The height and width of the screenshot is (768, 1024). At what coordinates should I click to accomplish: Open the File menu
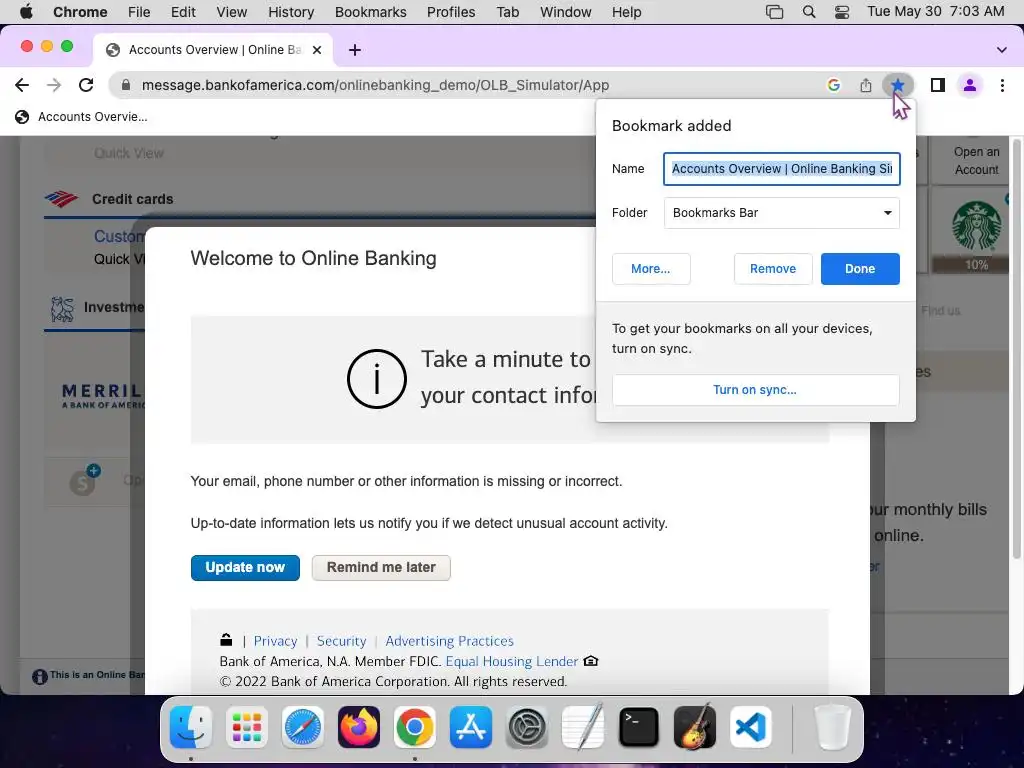click(x=139, y=12)
